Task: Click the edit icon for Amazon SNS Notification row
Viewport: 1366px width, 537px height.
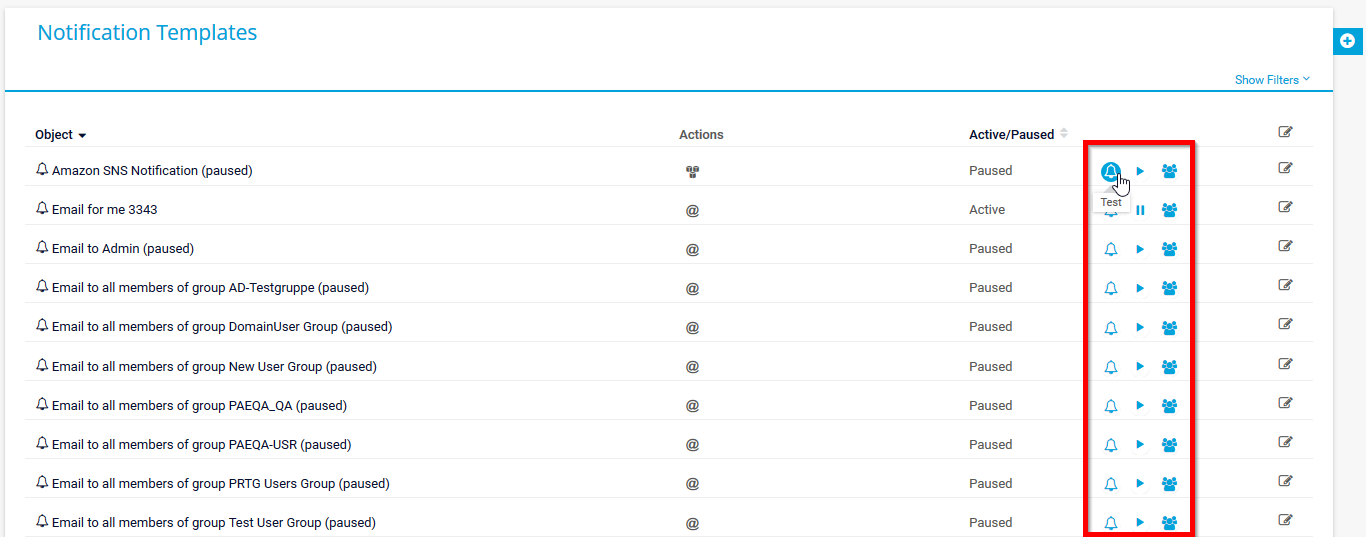Action: click(x=1285, y=168)
